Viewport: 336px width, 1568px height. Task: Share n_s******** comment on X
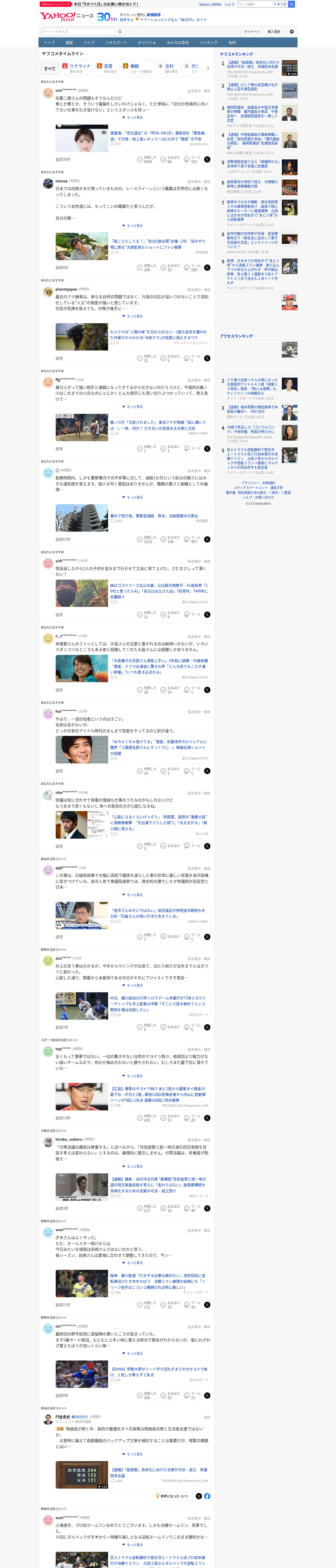pyautogui.click(x=207, y=690)
